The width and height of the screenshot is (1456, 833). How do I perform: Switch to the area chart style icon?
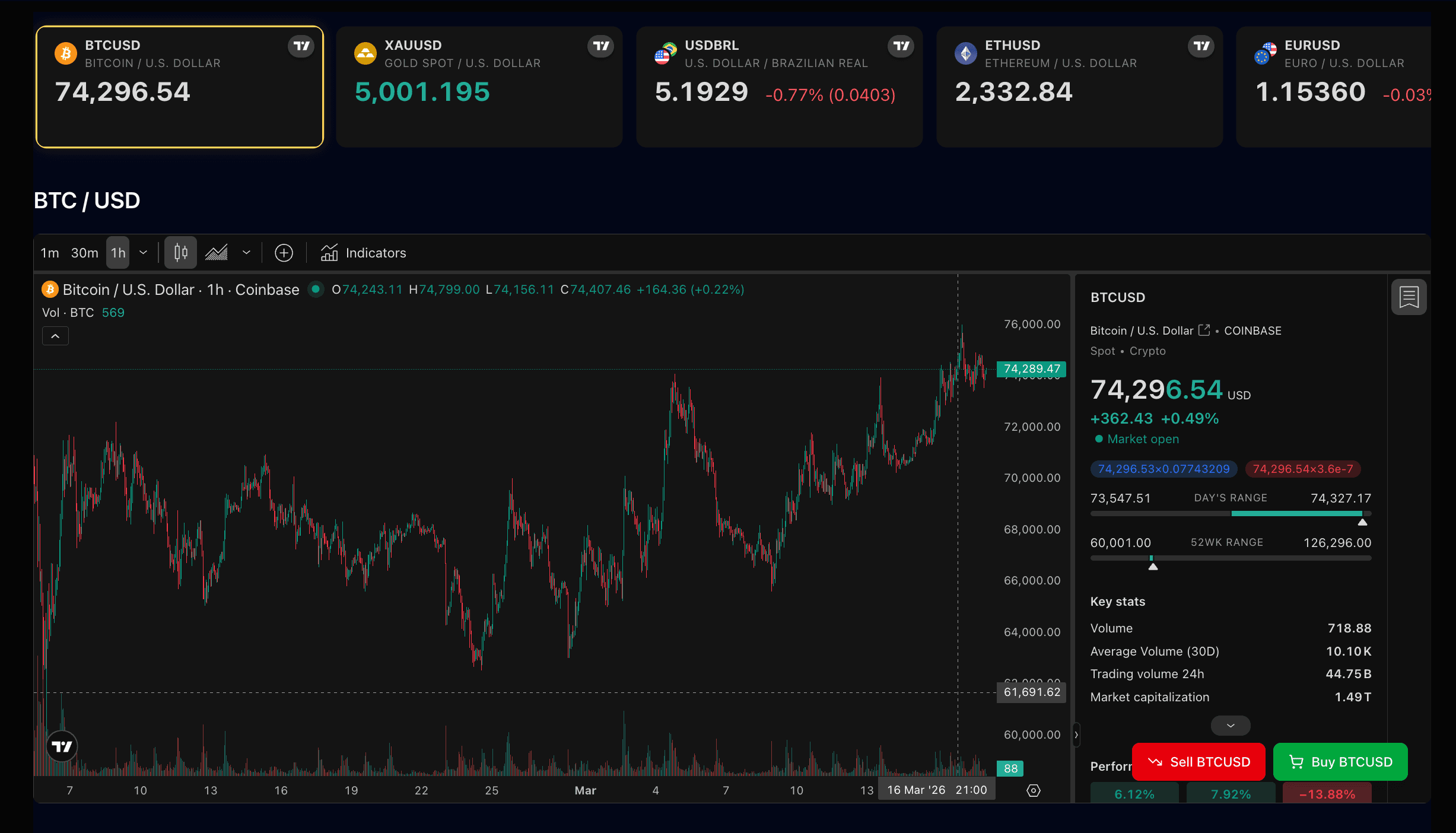(x=216, y=252)
